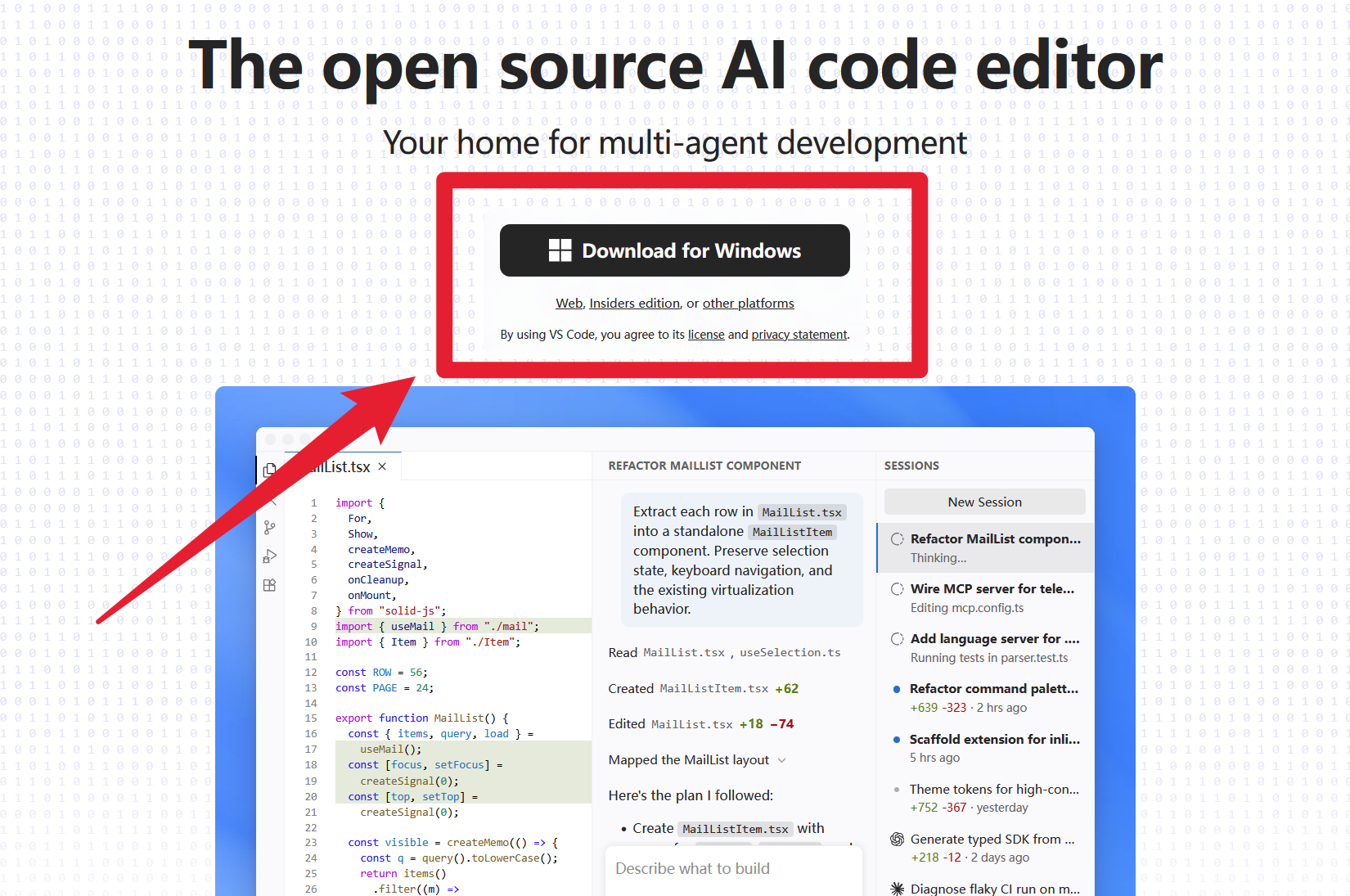Click the SESSIONS panel header
This screenshot has height=896, width=1350.
pos(911,466)
